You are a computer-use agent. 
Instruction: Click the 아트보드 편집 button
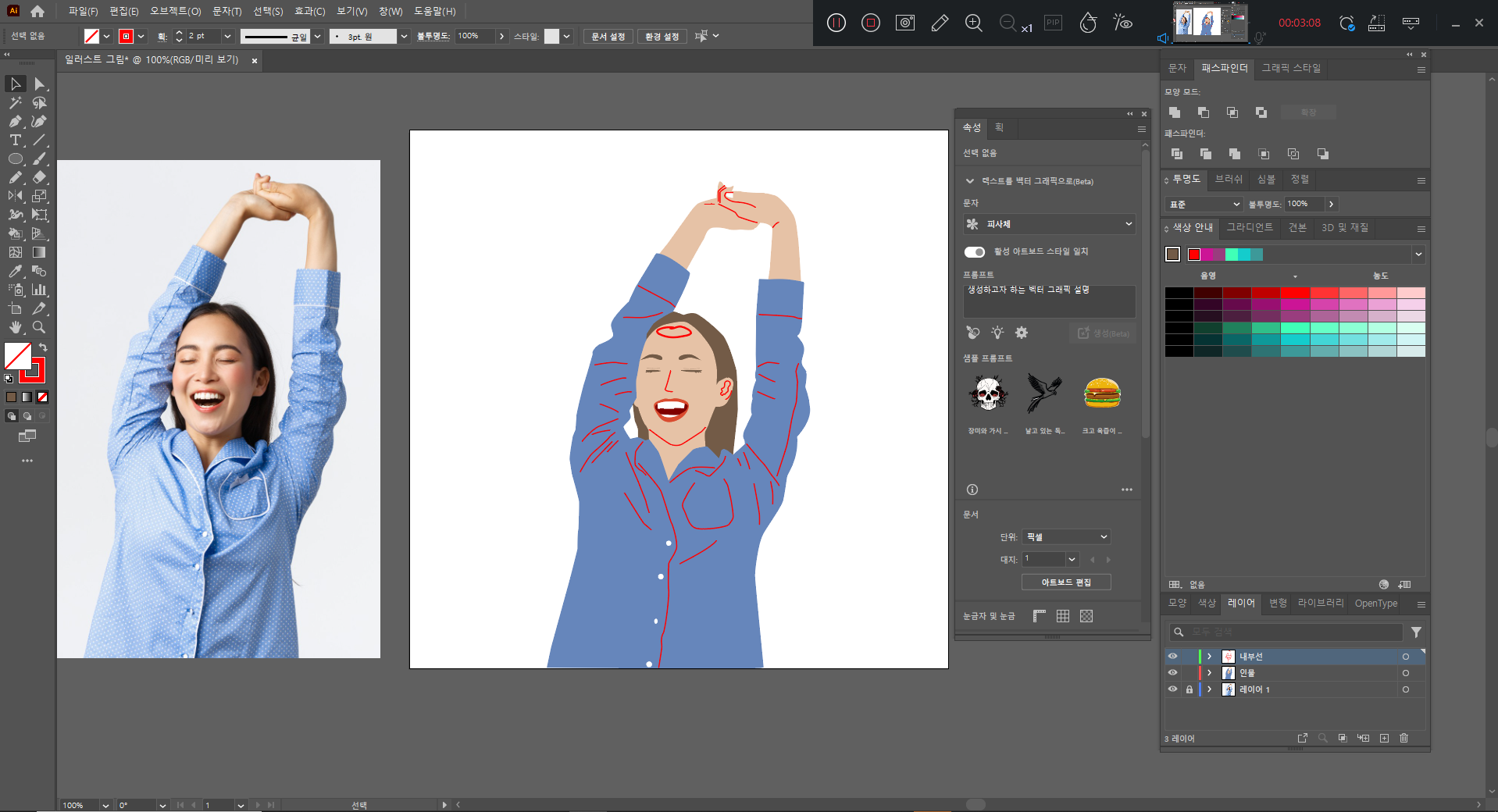coord(1066,582)
